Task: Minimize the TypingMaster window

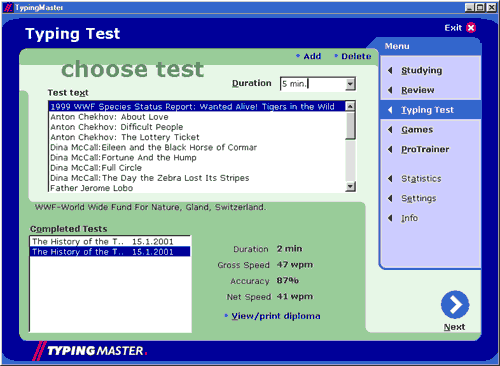Action: coord(469,7)
